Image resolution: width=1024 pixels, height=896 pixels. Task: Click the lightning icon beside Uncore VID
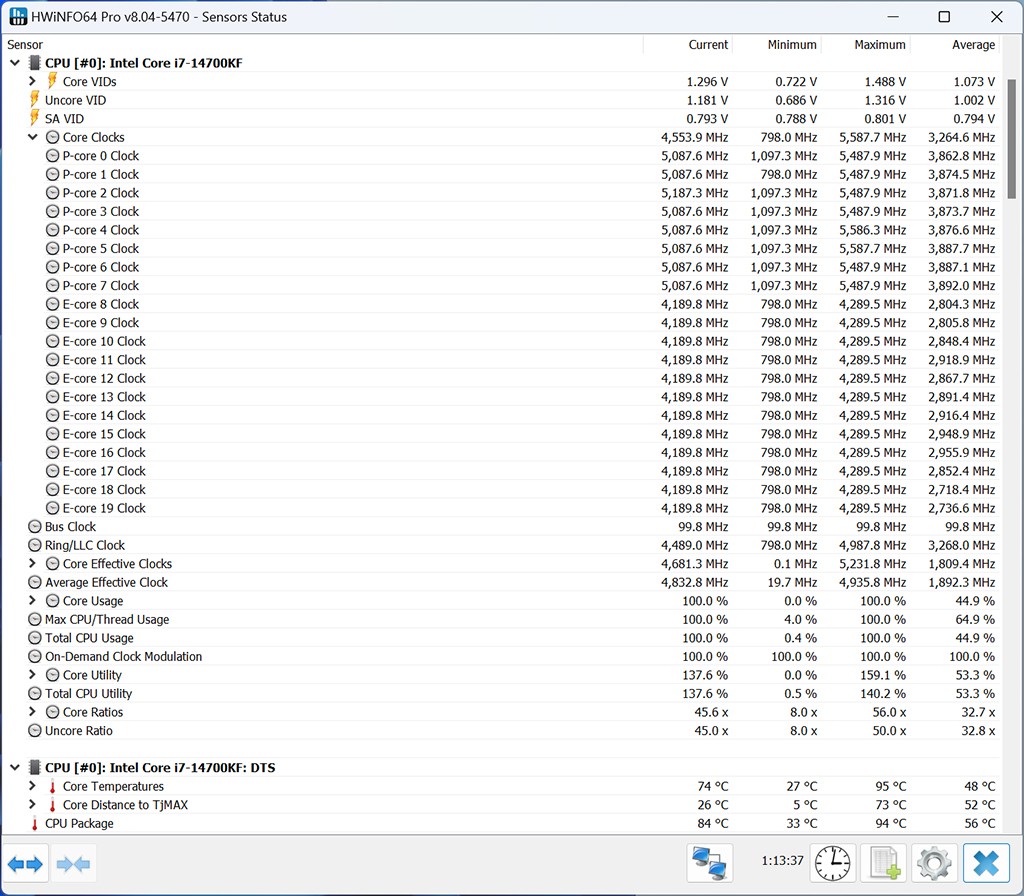(35, 99)
